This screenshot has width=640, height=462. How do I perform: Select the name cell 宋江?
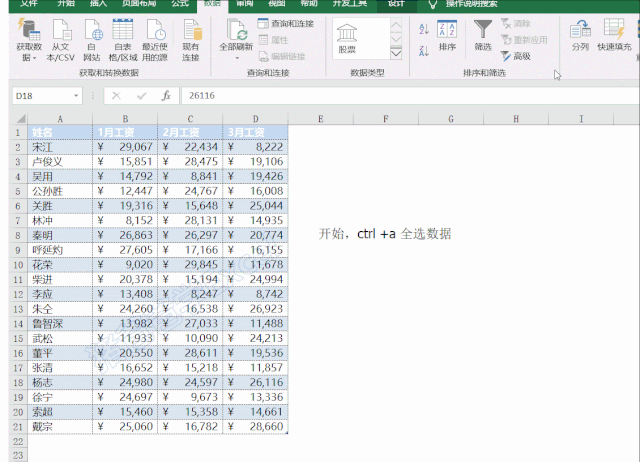[x=60, y=147]
